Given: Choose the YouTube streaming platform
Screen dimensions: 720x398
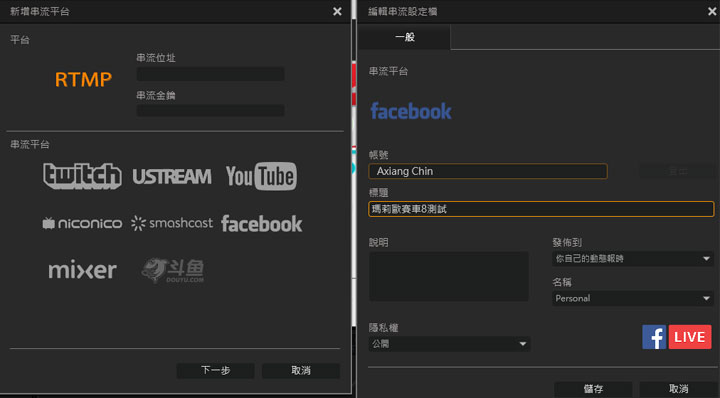Looking at the screenshot, I should pyautogui.click(x=261, y=176).
